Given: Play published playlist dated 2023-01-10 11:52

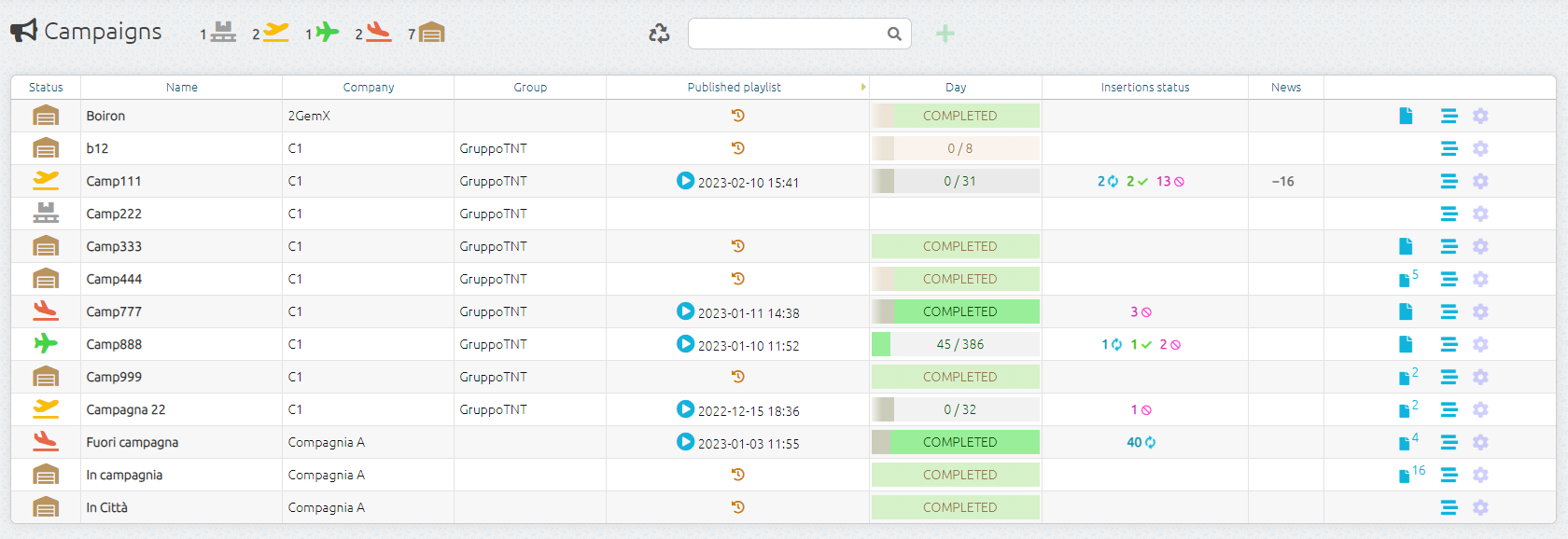Looking at the screenshot, I should point(685,344).
